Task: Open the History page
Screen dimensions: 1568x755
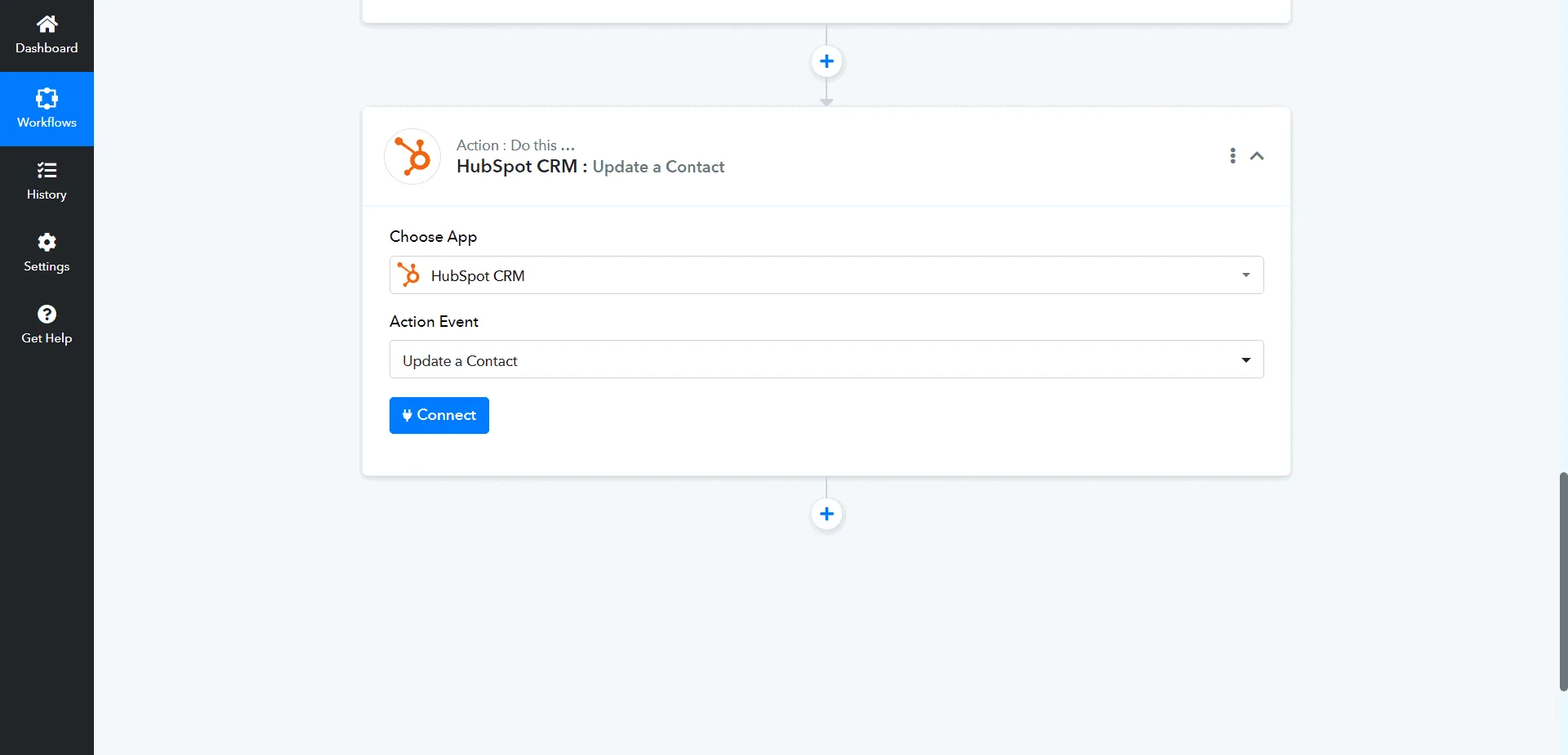Action: [47, 181]
